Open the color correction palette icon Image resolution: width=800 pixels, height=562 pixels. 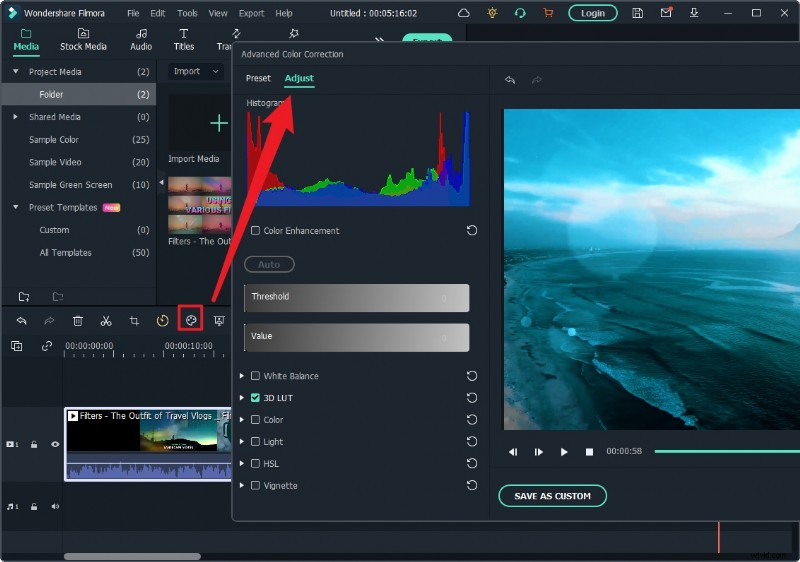coord(190,320)
